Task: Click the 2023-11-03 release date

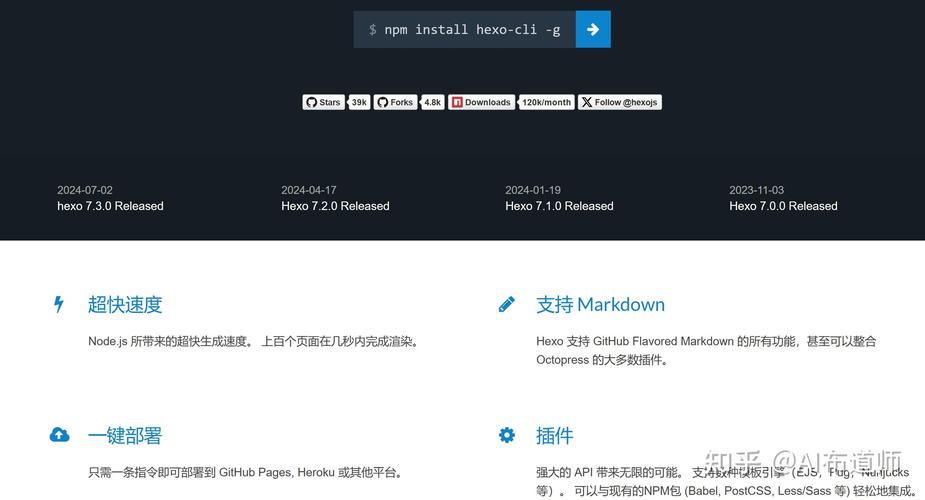Action: (756, 190)
